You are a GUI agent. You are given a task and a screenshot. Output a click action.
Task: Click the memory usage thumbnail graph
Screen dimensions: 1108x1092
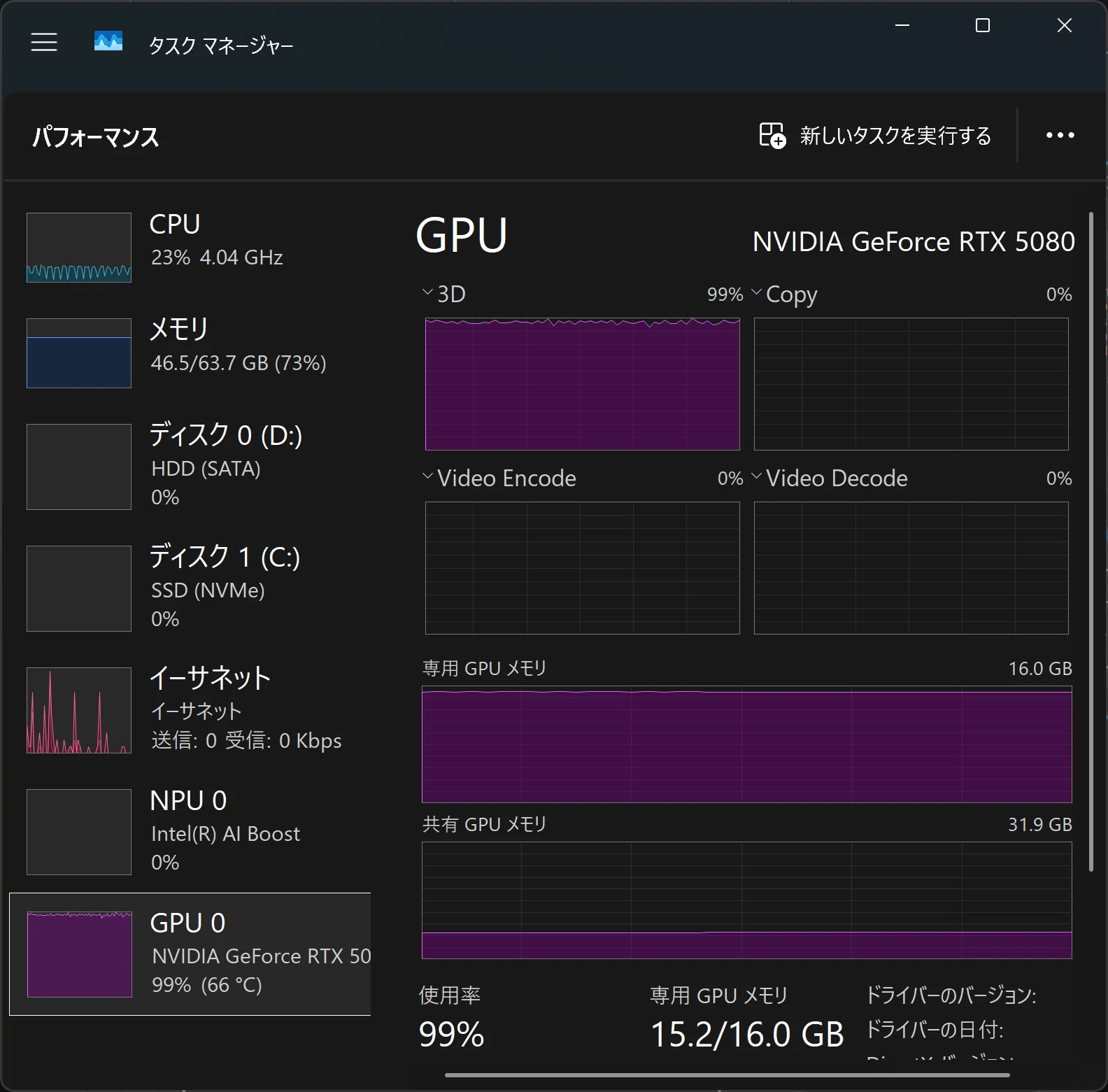[x=79, y=353]
